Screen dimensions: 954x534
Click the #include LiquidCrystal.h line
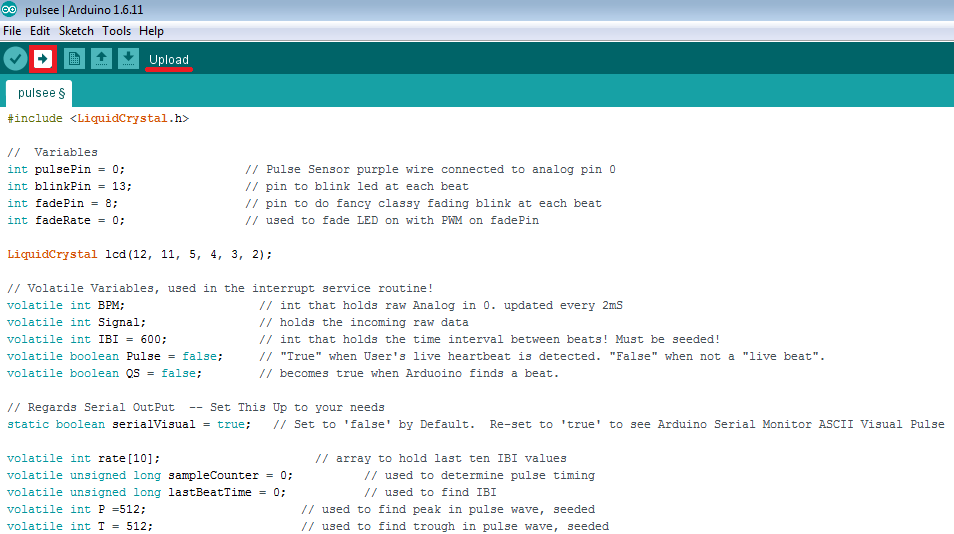click(x=98, y=119)
